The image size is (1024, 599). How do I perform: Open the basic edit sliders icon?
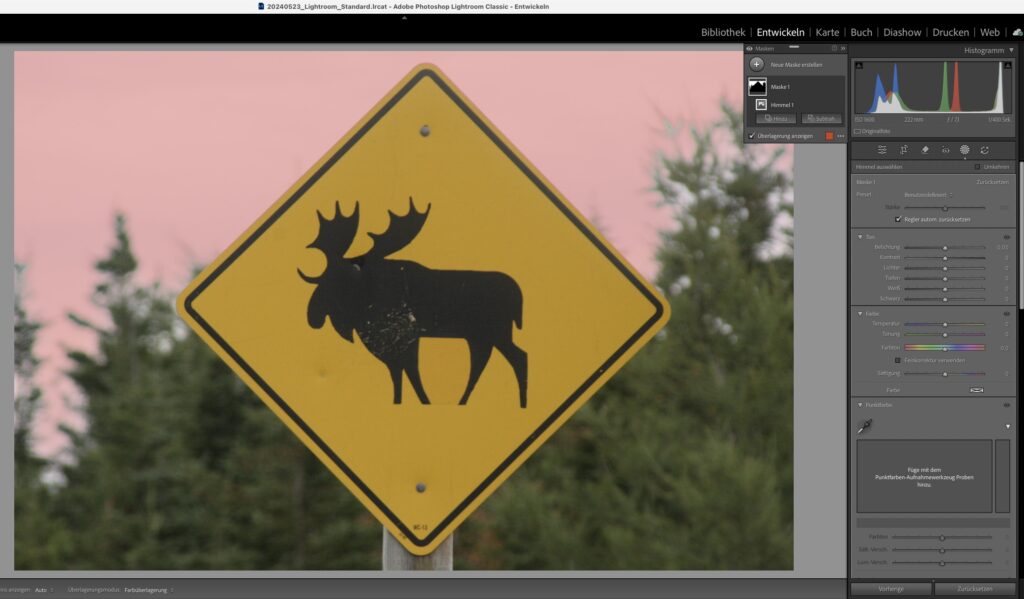pos(882,150)
